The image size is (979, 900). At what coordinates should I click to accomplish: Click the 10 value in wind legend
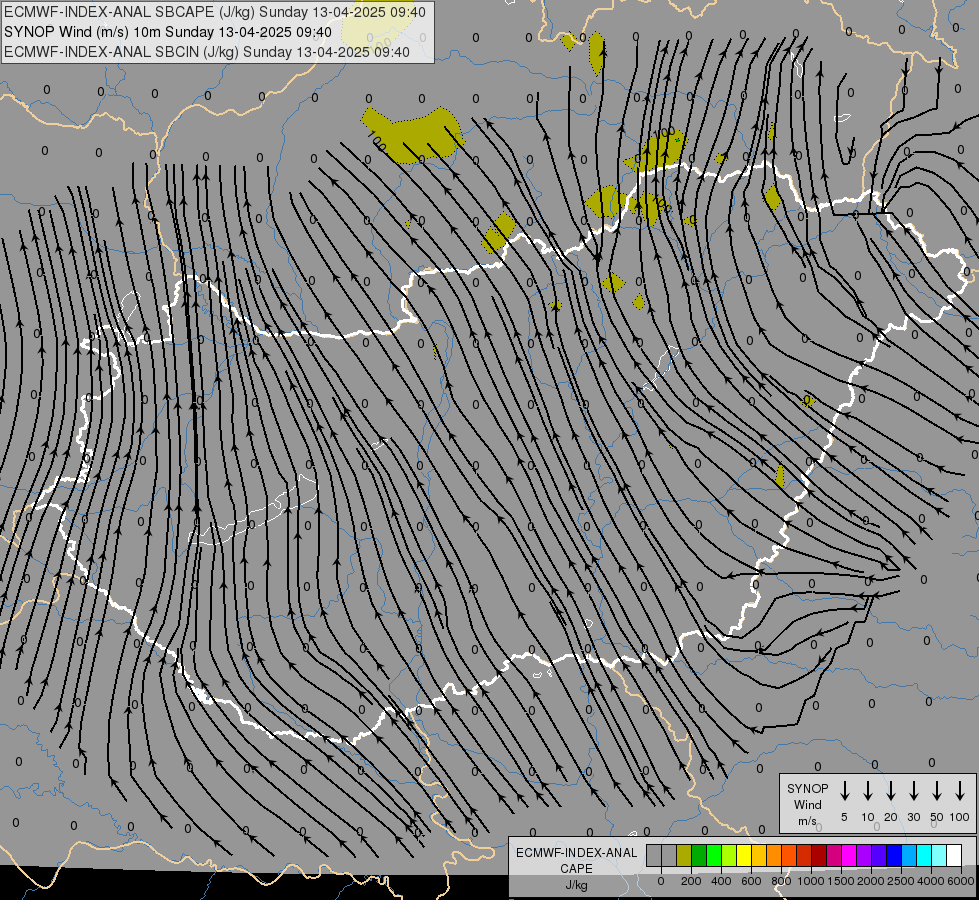pyautogui.click(x=867, y=817)
